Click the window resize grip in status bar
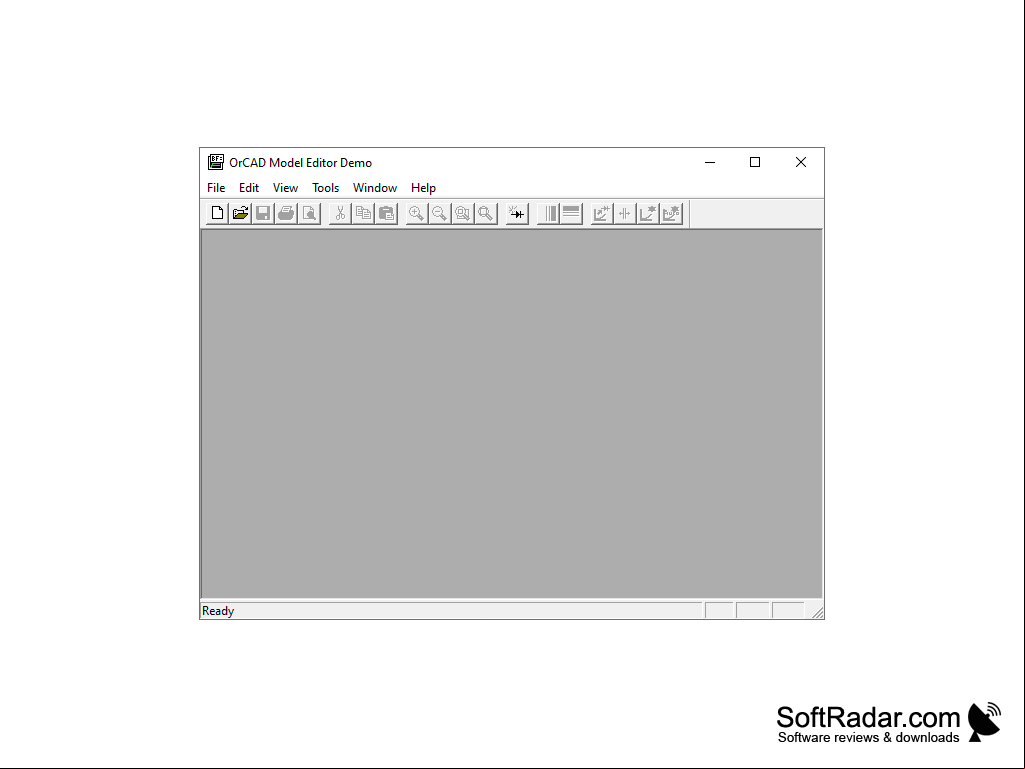This screenshot has height=769, width=1025. 817,612
